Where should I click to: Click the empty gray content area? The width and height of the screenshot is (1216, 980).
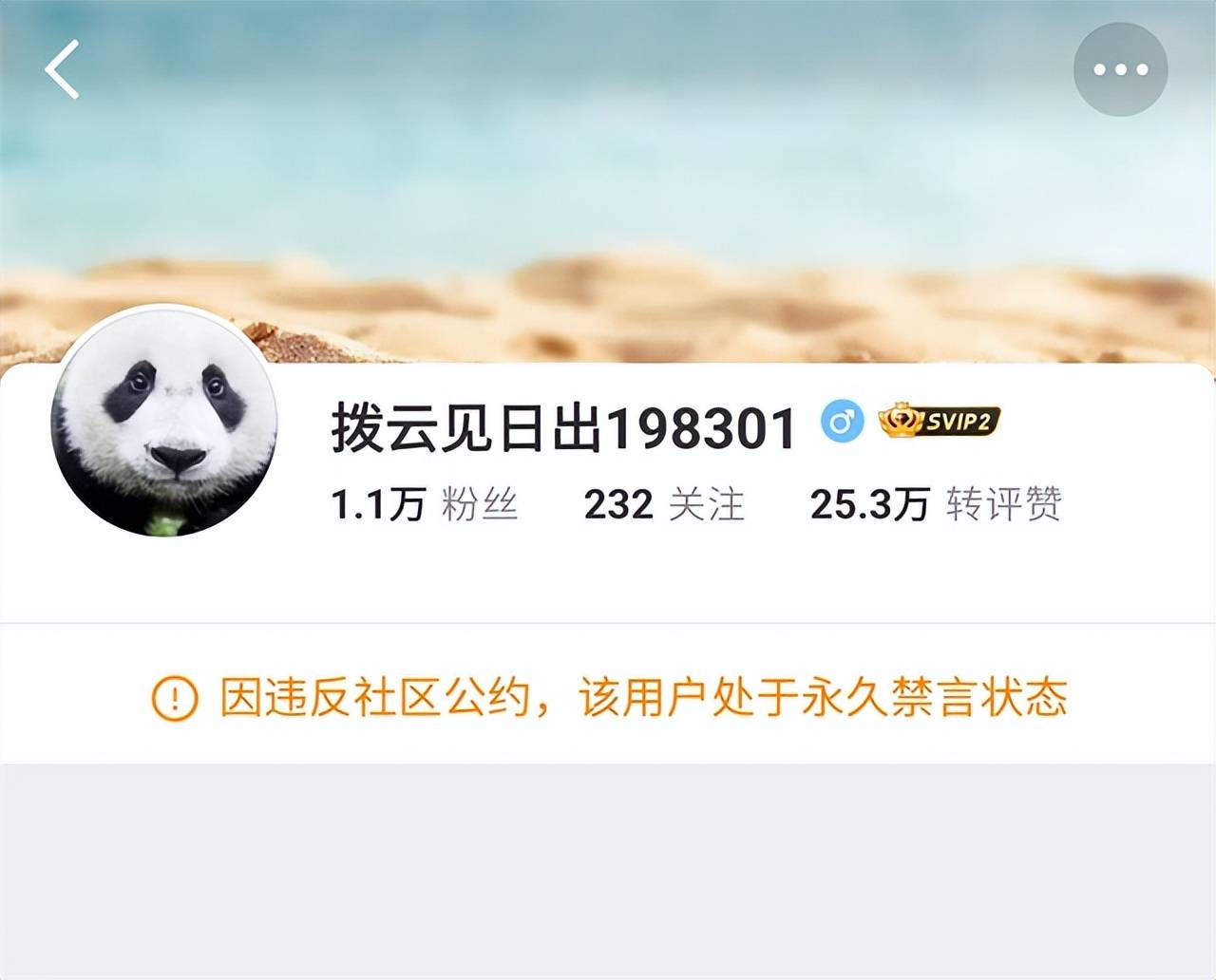608,871
